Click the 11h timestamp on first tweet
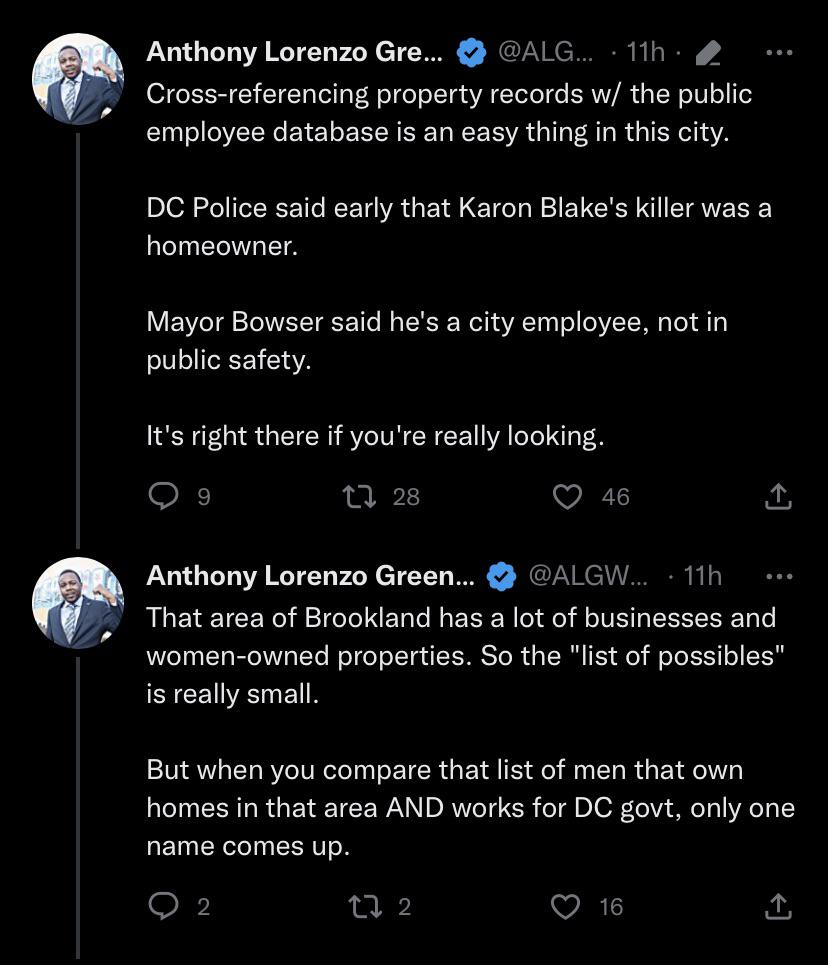This screenshot has width=828, height=965. click(645, 52)
